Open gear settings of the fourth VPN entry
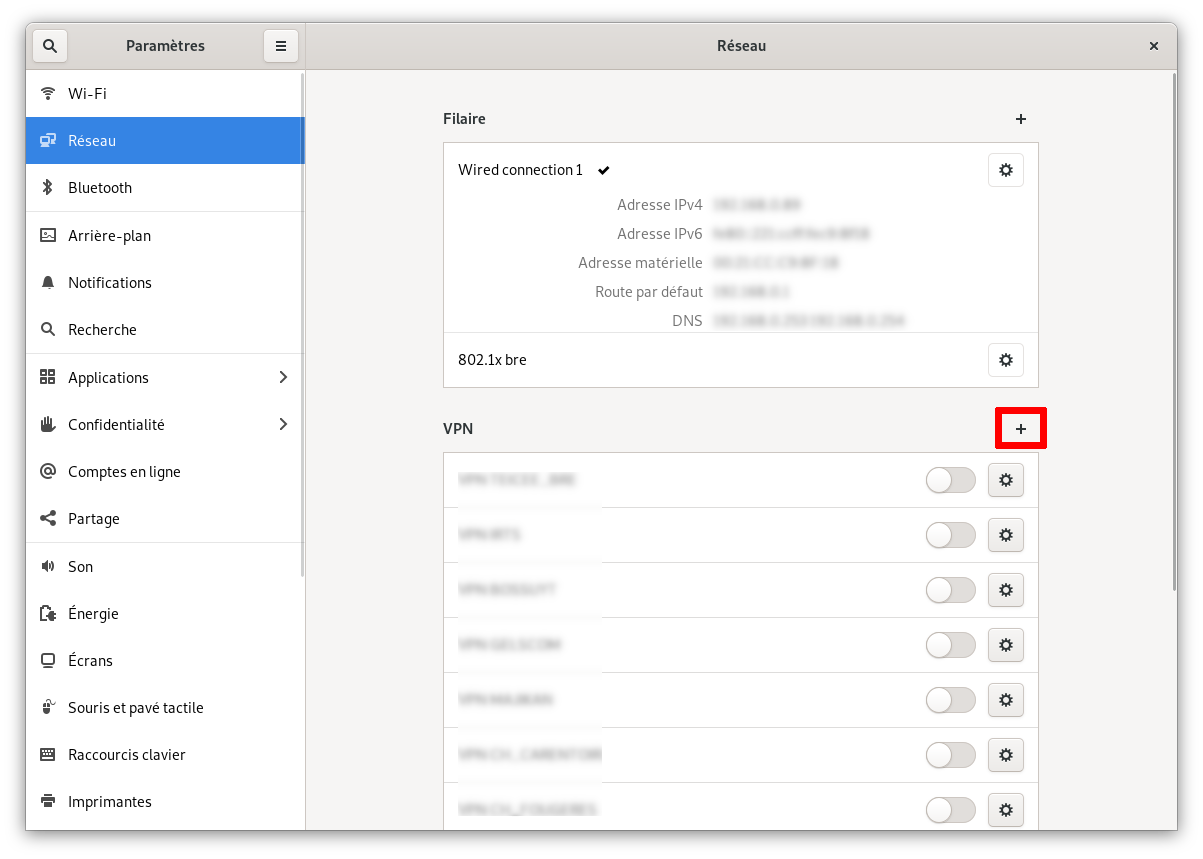This screenshot has width=1203, height=859. tap(1006, 645)
